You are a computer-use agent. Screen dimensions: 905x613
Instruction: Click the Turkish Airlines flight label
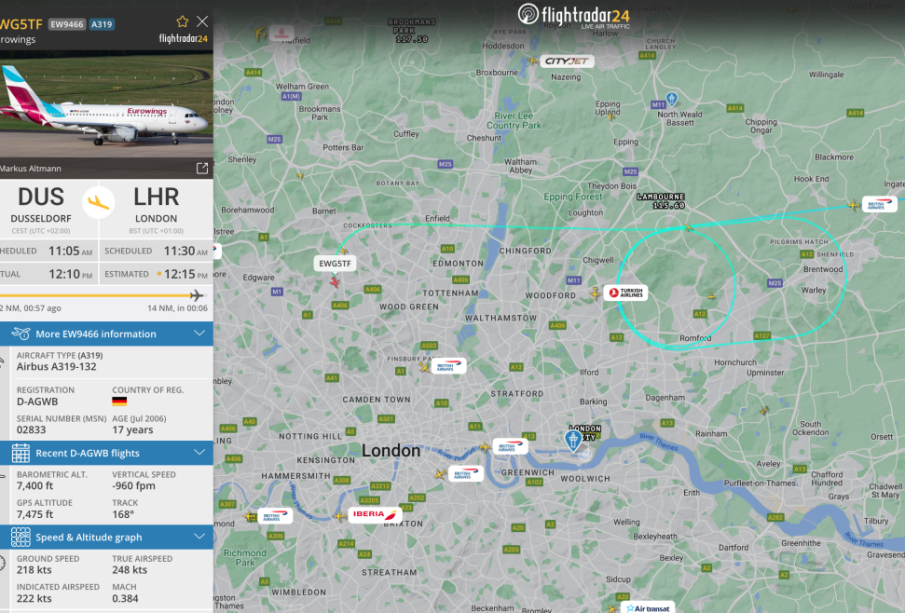click(626, 293)
